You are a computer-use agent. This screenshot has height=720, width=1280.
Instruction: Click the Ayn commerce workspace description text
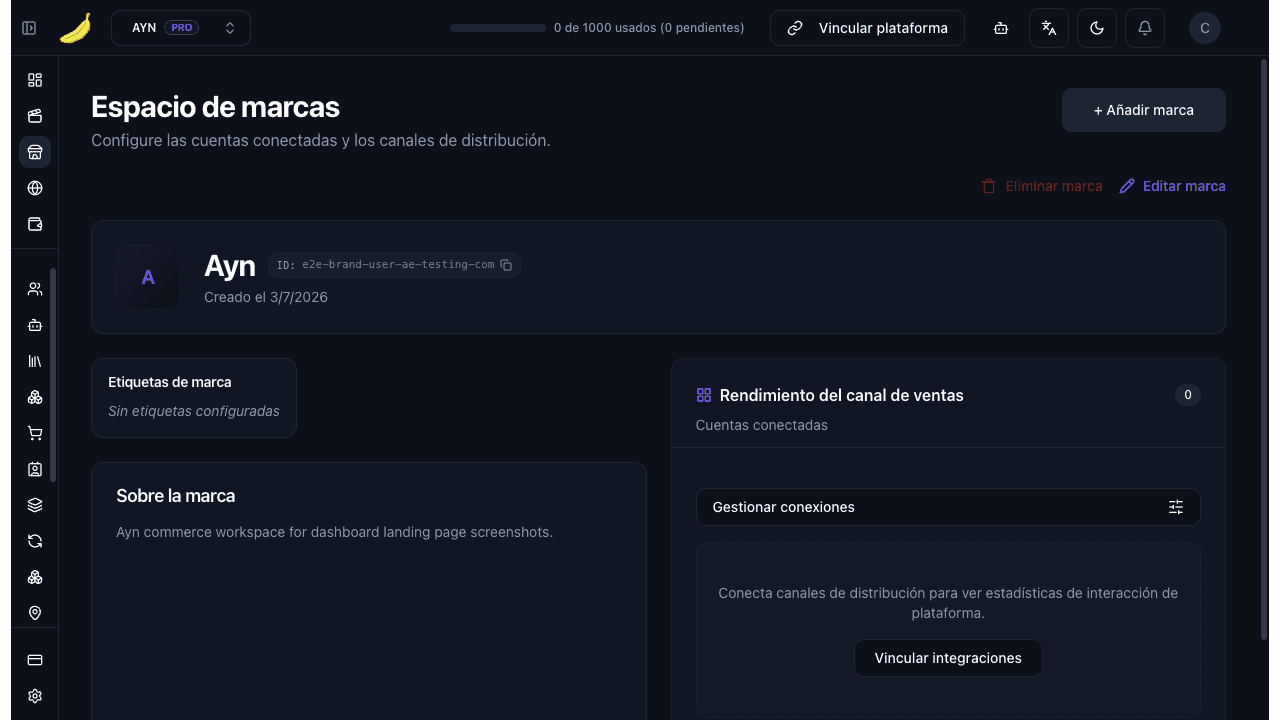pos(335,532)
